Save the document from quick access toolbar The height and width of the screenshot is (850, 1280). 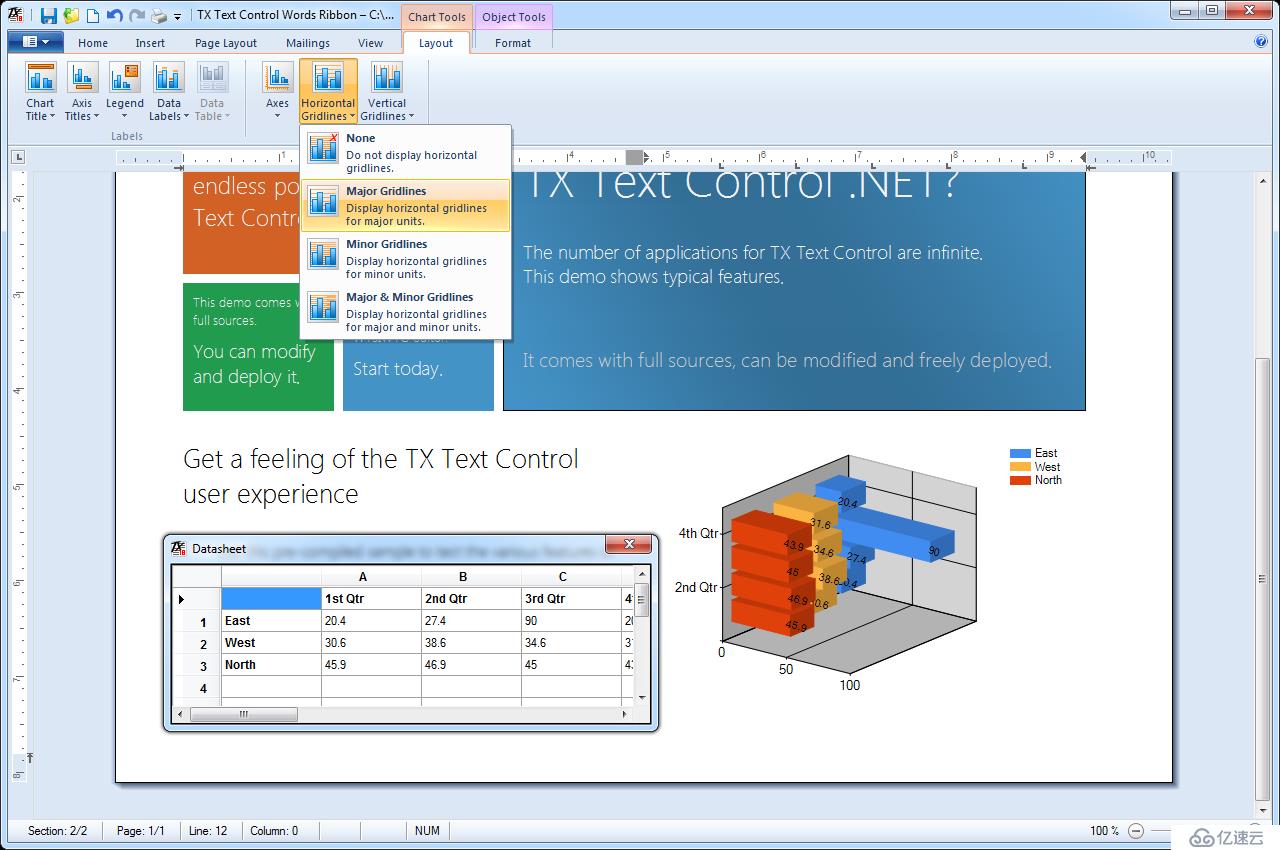[x=48, y=15]
